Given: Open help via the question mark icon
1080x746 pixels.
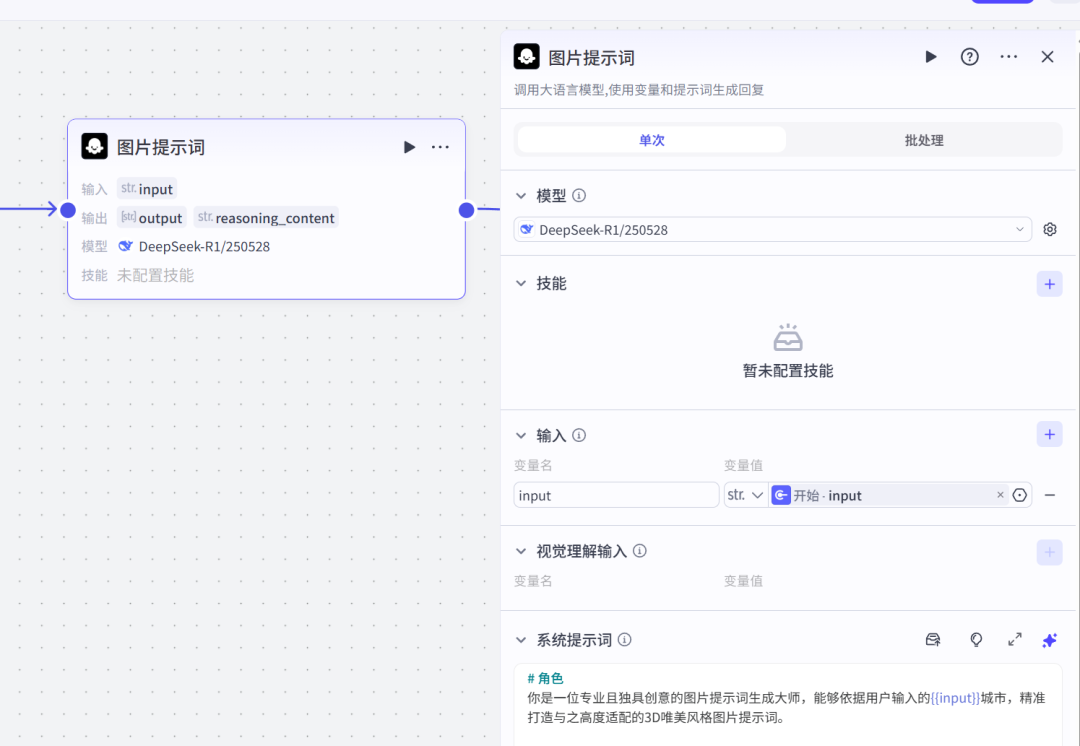Looking at the screenshot, I should [x=969, y=56].
